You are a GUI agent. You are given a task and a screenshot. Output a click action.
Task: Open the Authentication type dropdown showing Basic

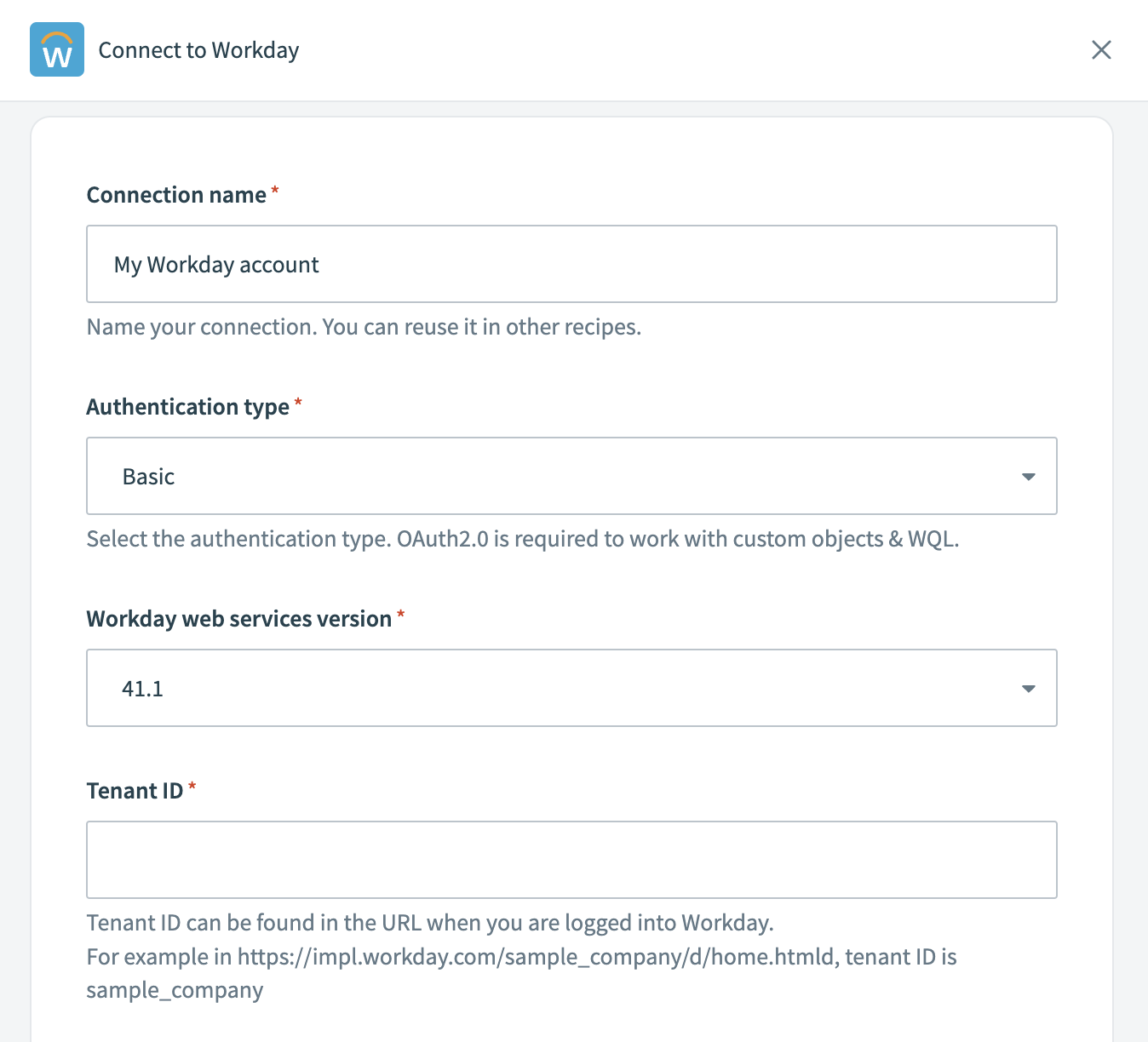(571, 477)
